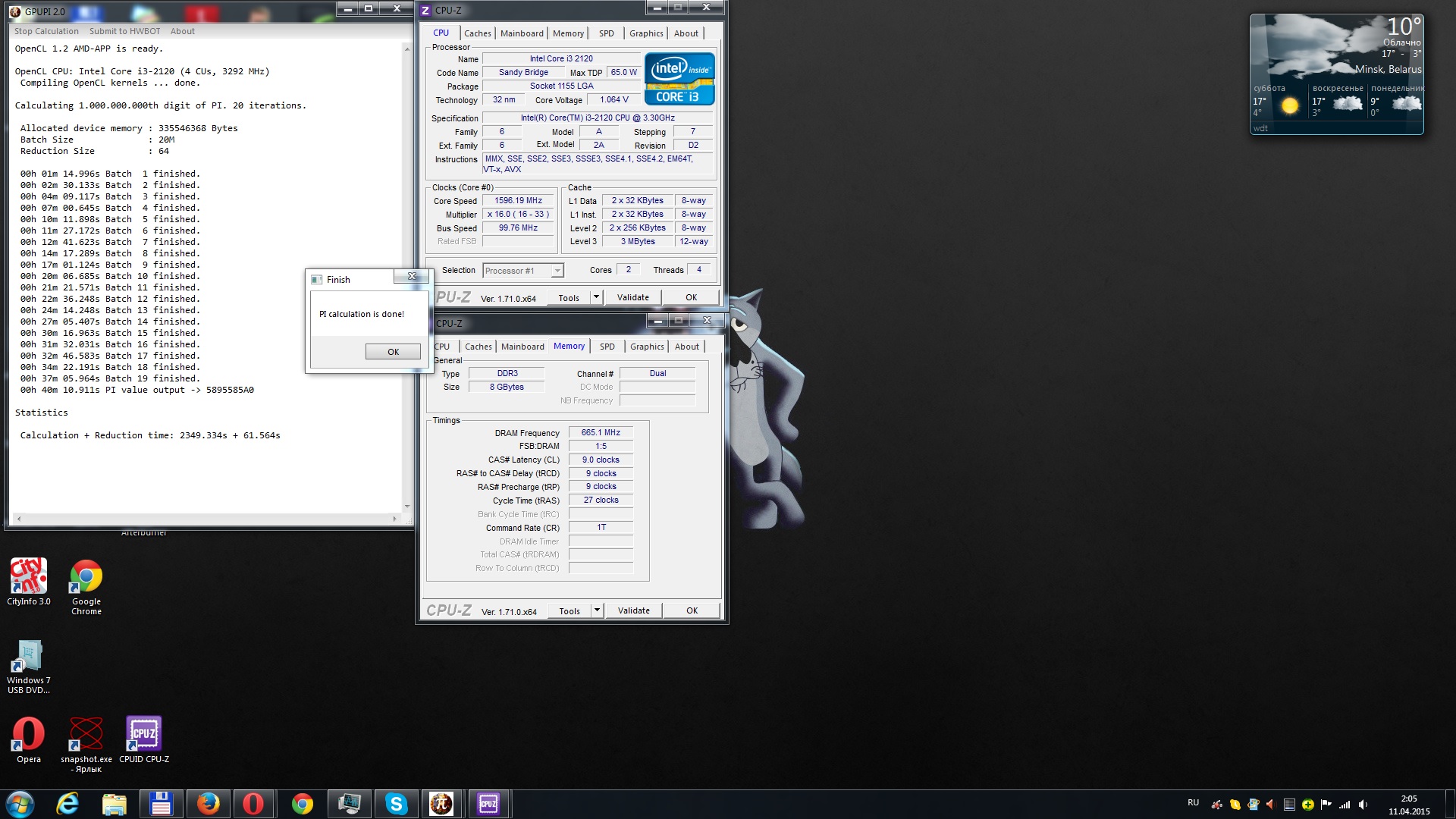
Task: Click OK in the Finish dialog
Action: (x=393, y=352)
